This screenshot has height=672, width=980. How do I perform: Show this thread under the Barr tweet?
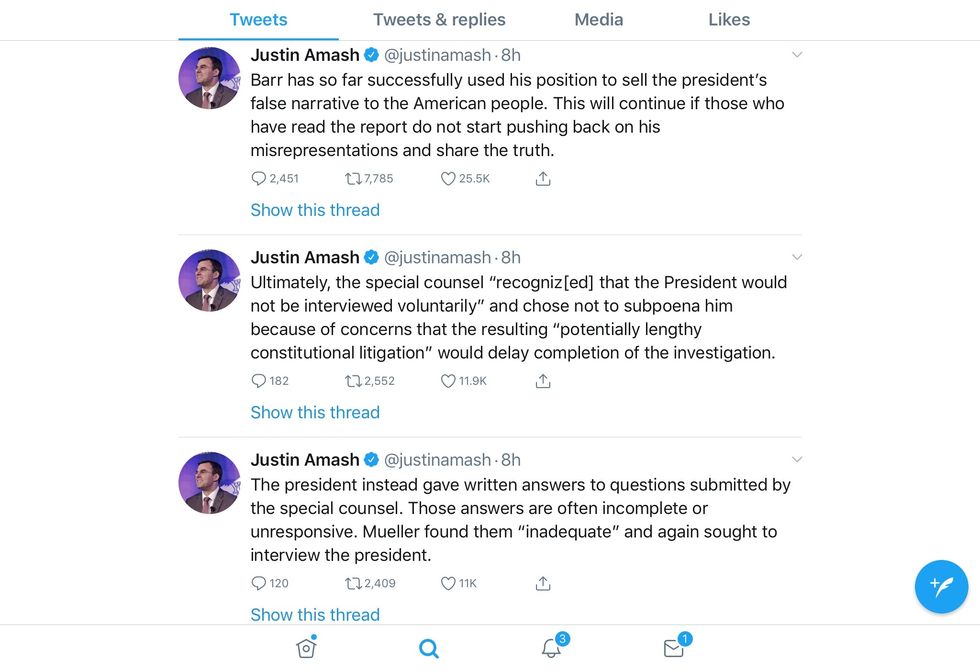315,210
